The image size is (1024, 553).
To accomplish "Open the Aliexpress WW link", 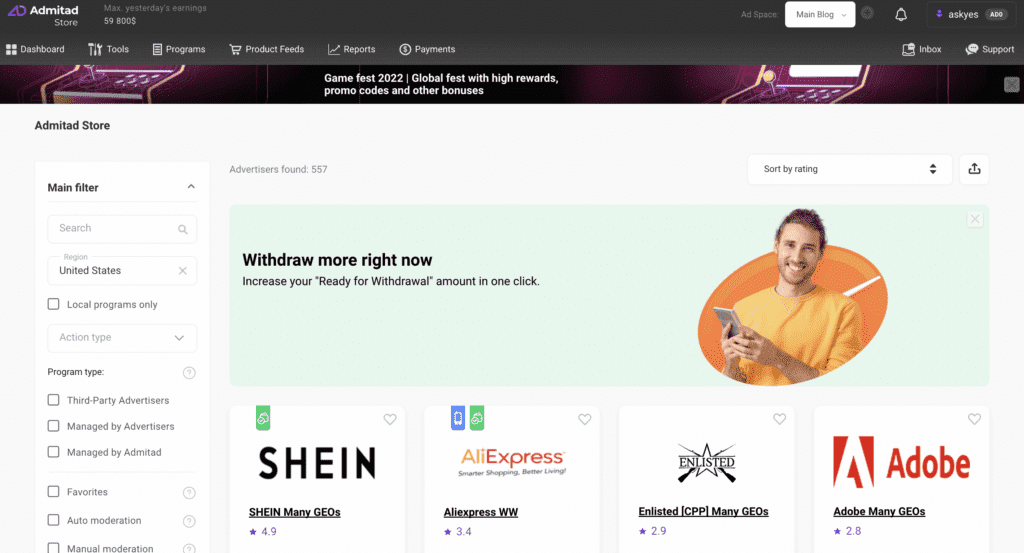I will (481, 512).
